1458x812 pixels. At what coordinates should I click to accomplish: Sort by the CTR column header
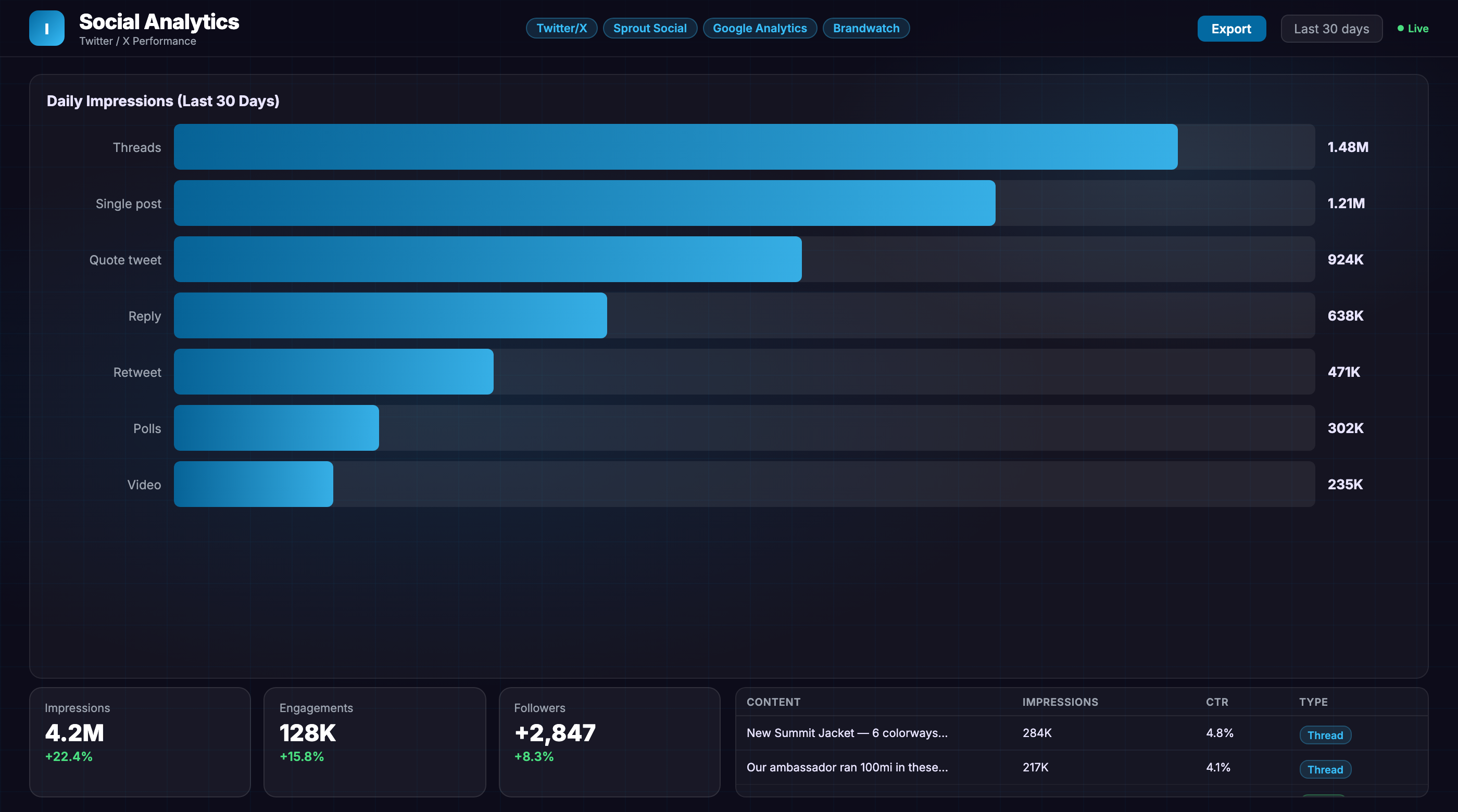pyautogui.click(x=1217, y=702)
